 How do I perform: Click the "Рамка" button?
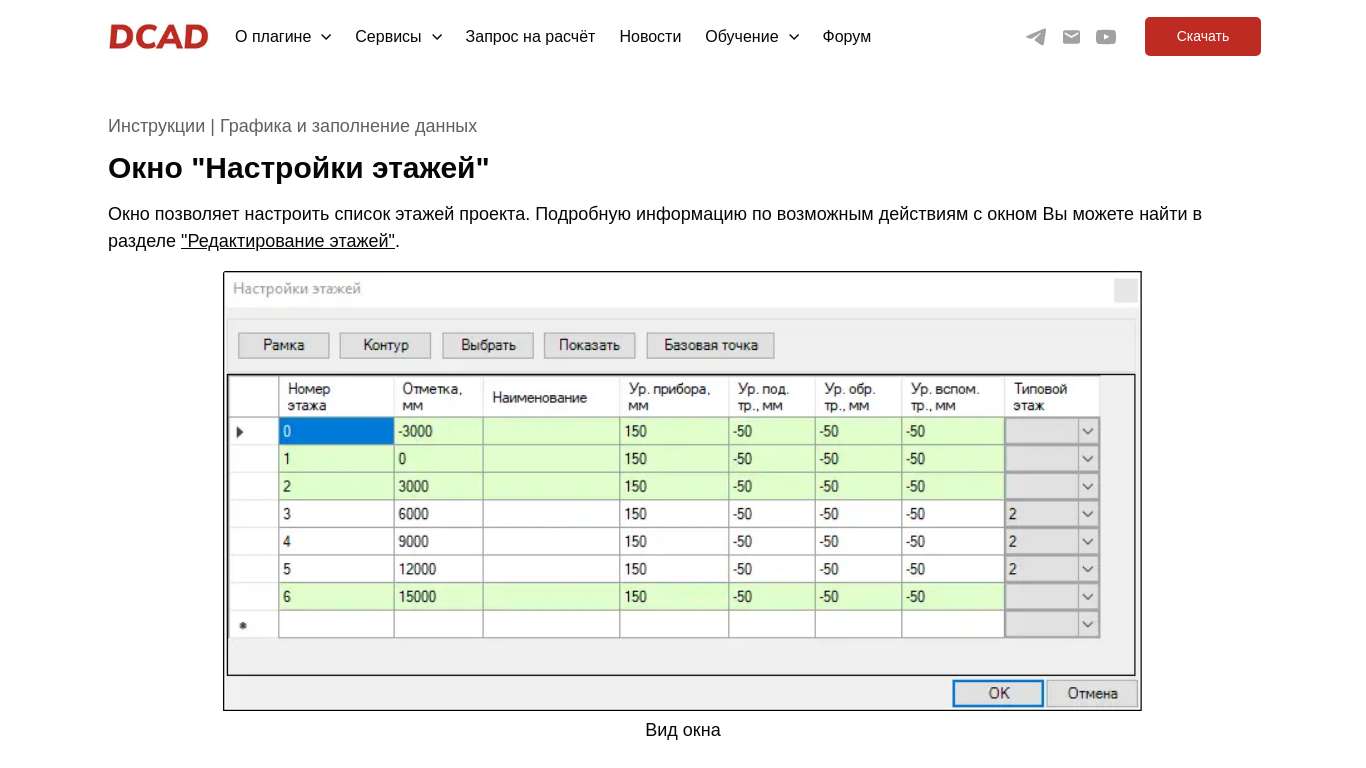click(x=284, y=345)
